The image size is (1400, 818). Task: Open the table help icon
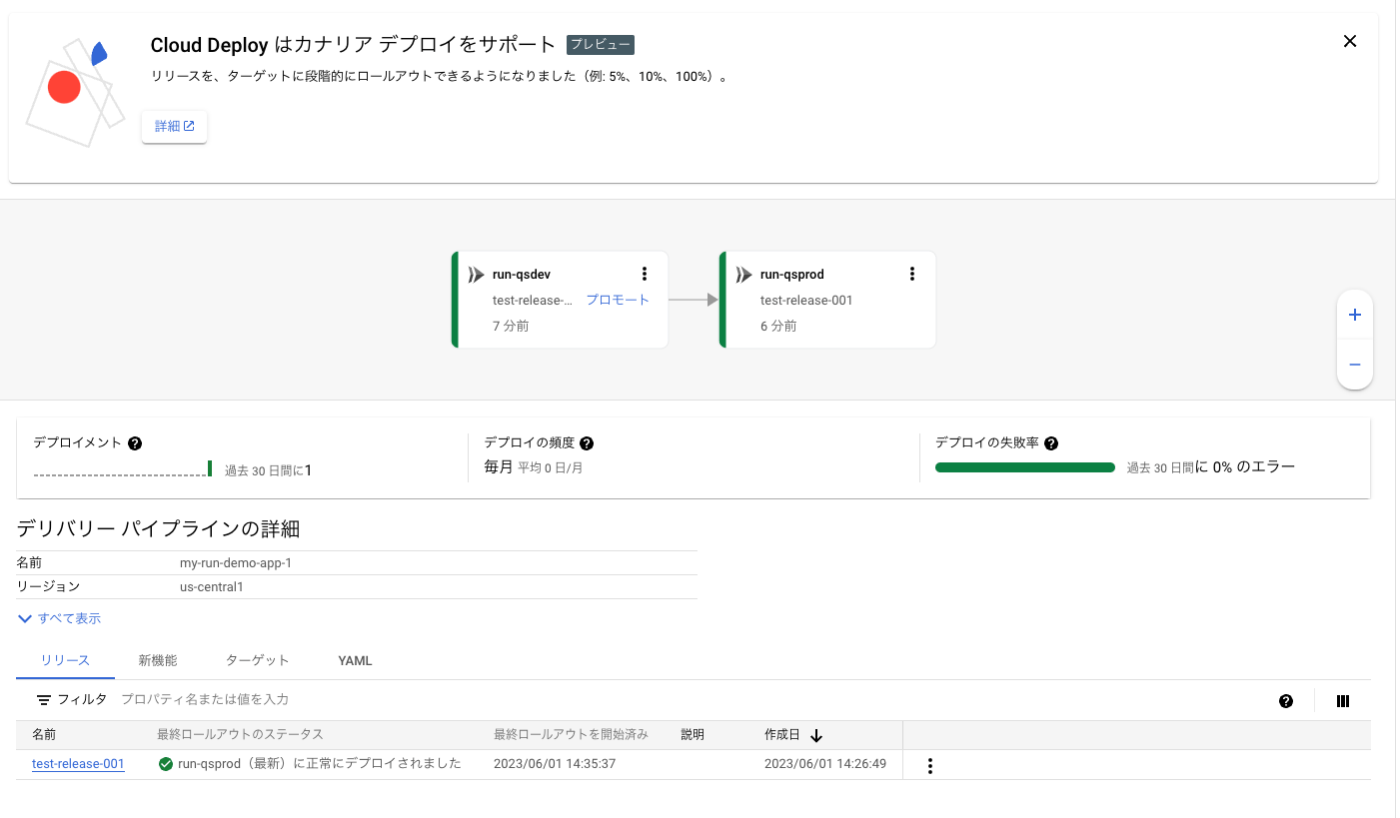click(x=1286, y=701)
